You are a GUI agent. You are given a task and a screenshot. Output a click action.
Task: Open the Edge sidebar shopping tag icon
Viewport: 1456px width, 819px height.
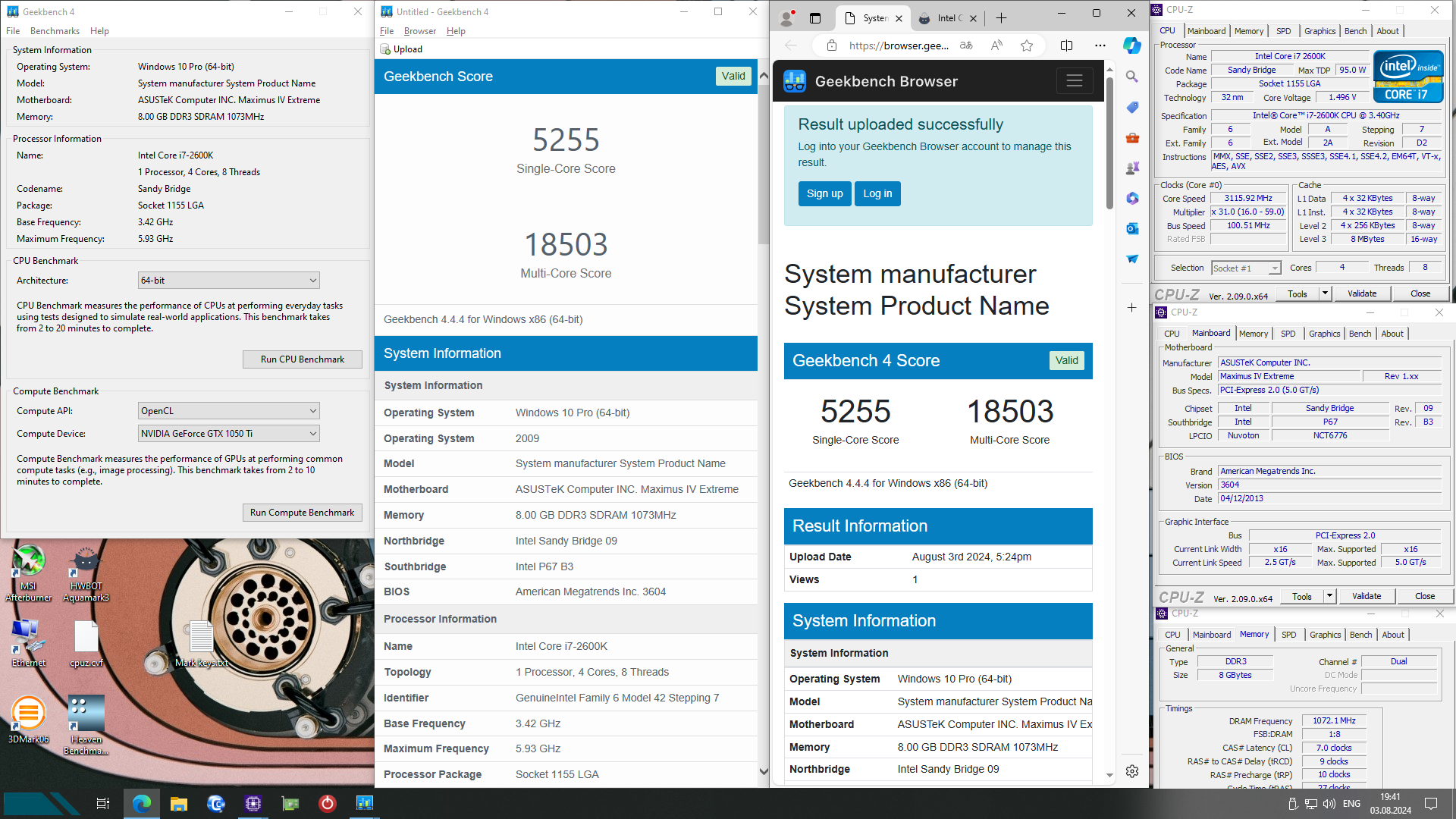click(1132, 107)
